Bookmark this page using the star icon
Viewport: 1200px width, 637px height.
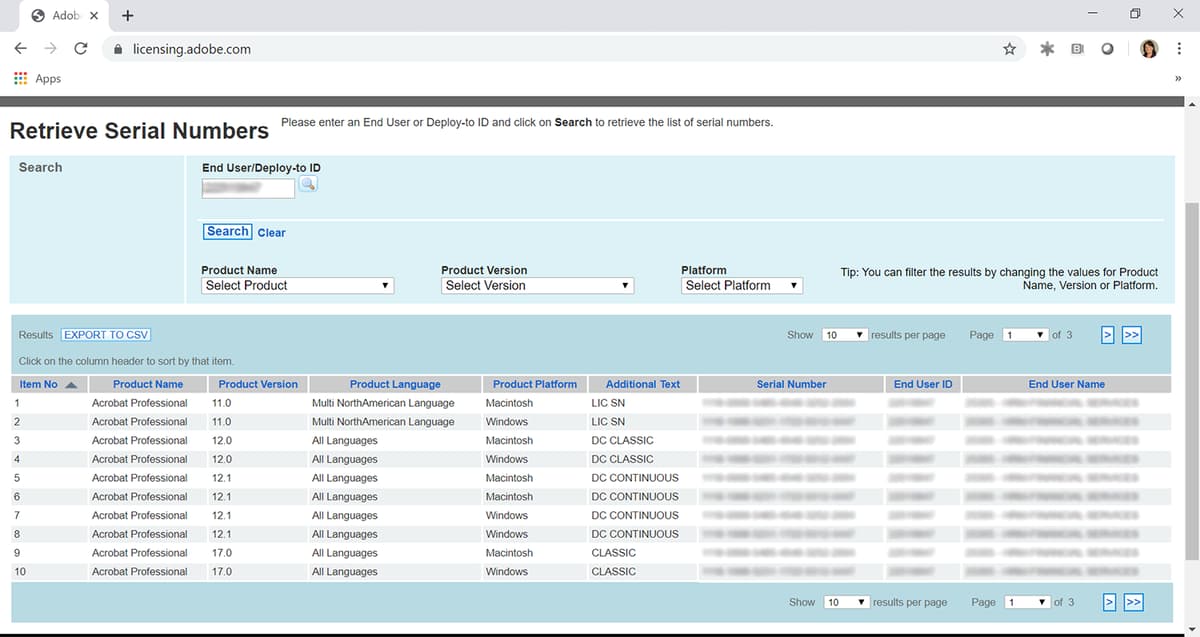(1009, 48)
